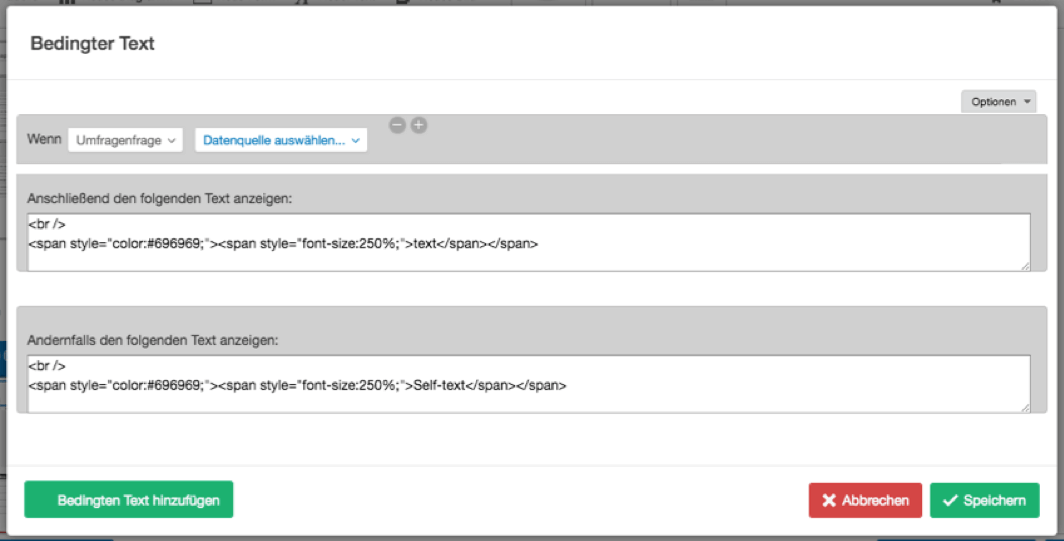This screenshot has height=541, width=1064.
Task: Click the 'Wenn' condition label
Action: pos(43,141)
